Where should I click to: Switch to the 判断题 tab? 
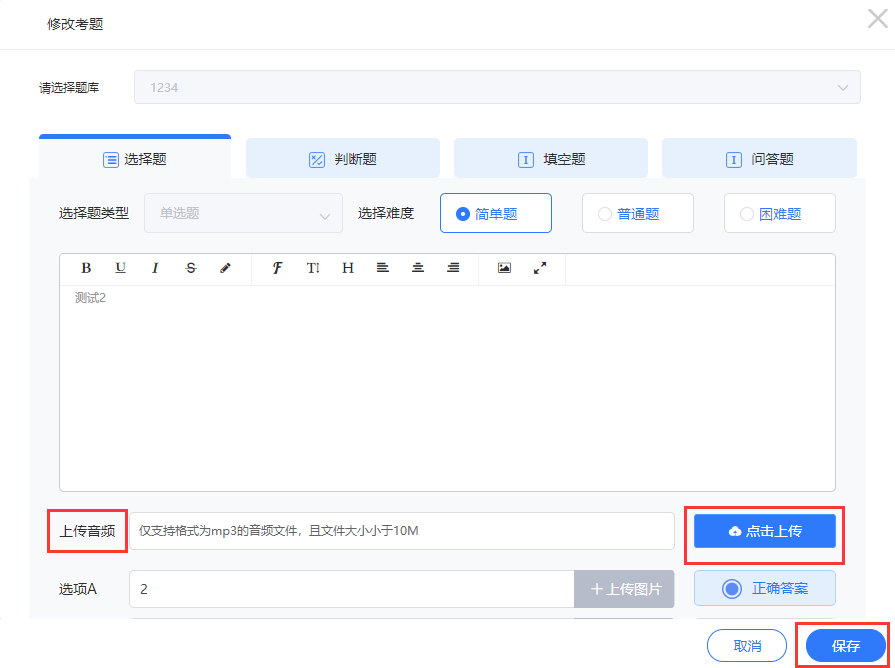(x=343, y=159)
